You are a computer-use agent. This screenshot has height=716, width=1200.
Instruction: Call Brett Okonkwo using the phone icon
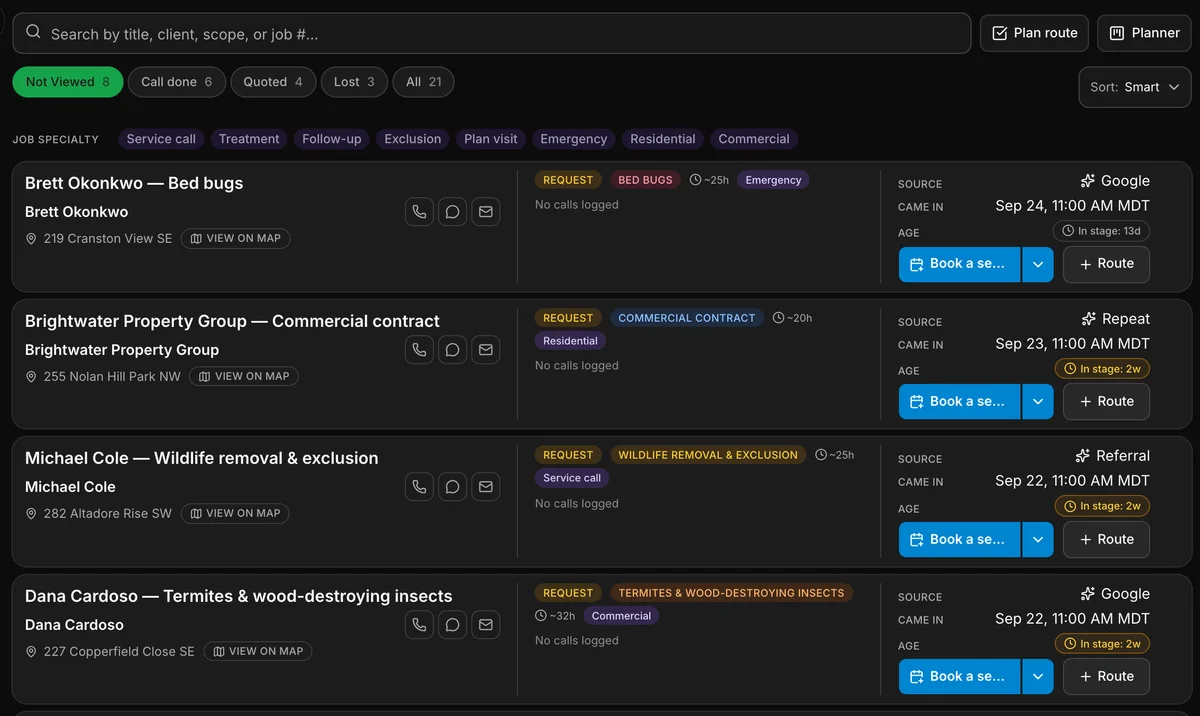click(420, 212)
